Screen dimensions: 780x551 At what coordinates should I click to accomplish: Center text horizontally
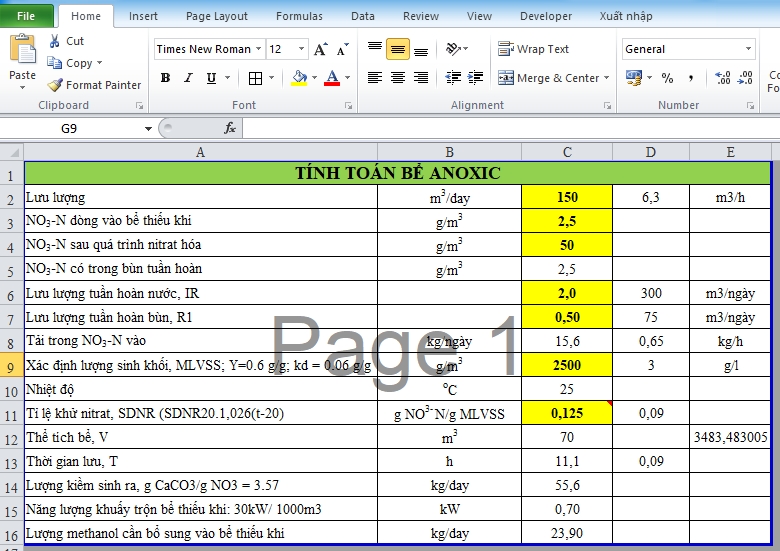[x=397, y=78]
